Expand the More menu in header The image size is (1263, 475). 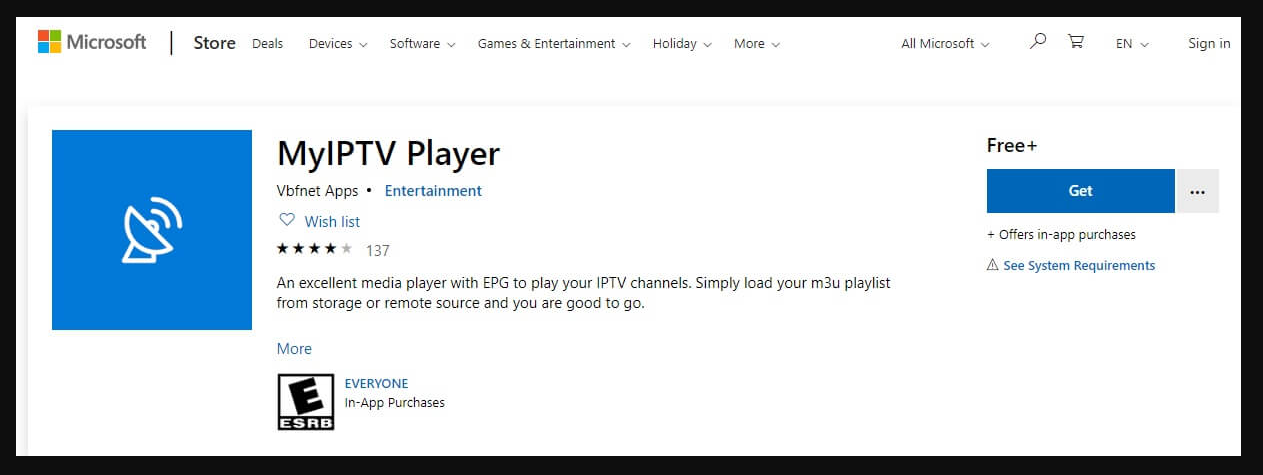coord(757,44)
